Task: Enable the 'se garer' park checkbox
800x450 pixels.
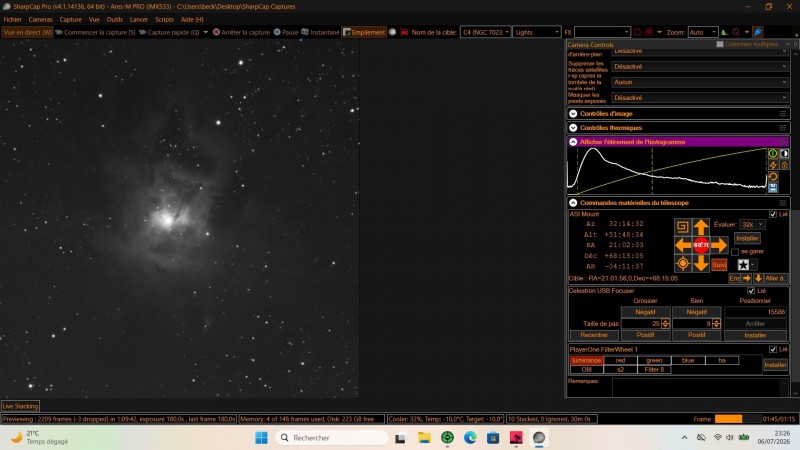Action: 735,252
